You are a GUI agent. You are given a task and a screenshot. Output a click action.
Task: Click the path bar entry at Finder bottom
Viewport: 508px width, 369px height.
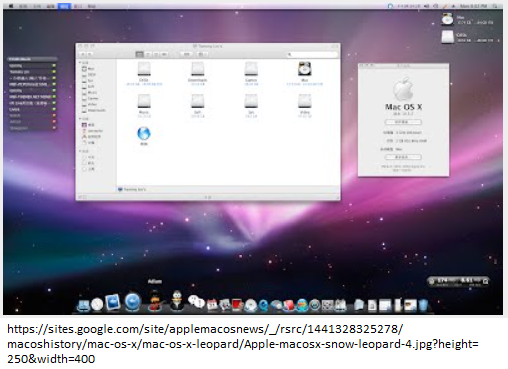click(132, 189)
